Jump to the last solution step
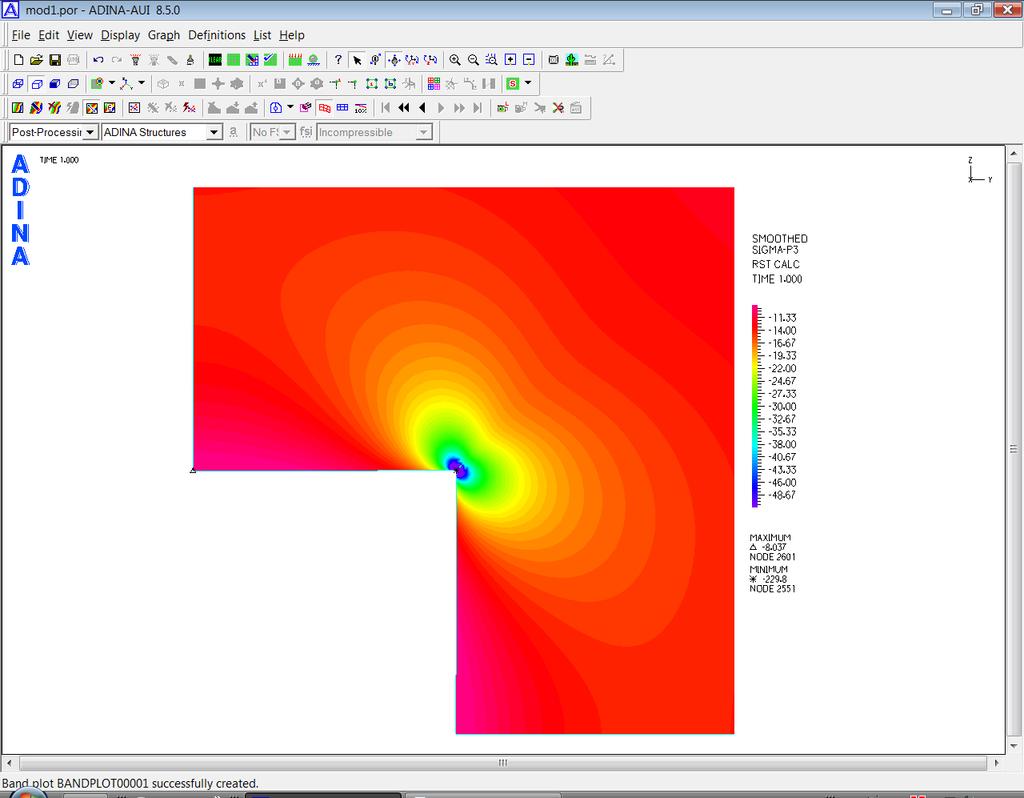 477,108
